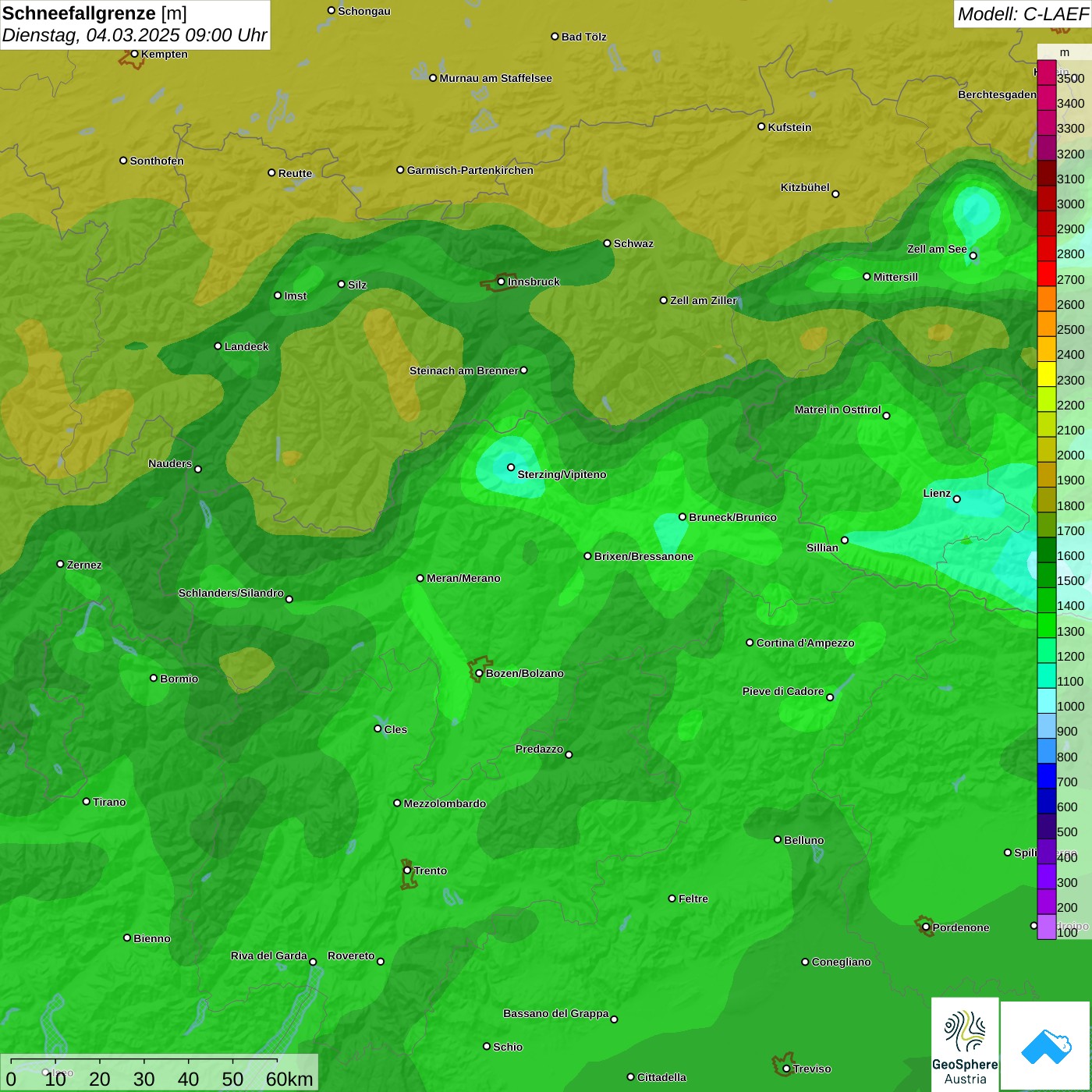Screen dimensions: 1092x1092
Task: Click the Meran/Merano label
Action: (x=463, y=578)
